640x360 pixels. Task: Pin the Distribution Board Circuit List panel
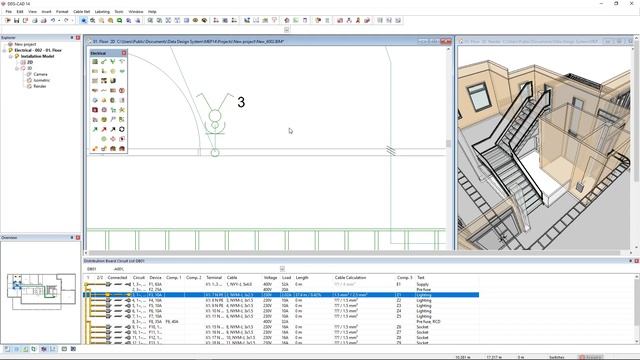tap(631, 261)
